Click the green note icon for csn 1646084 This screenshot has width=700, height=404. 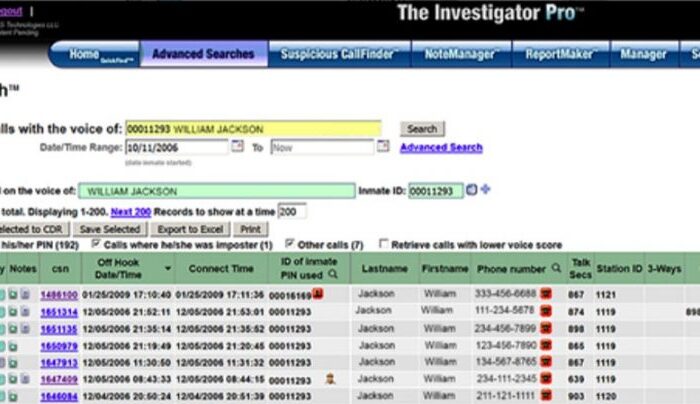coord(13,396)
